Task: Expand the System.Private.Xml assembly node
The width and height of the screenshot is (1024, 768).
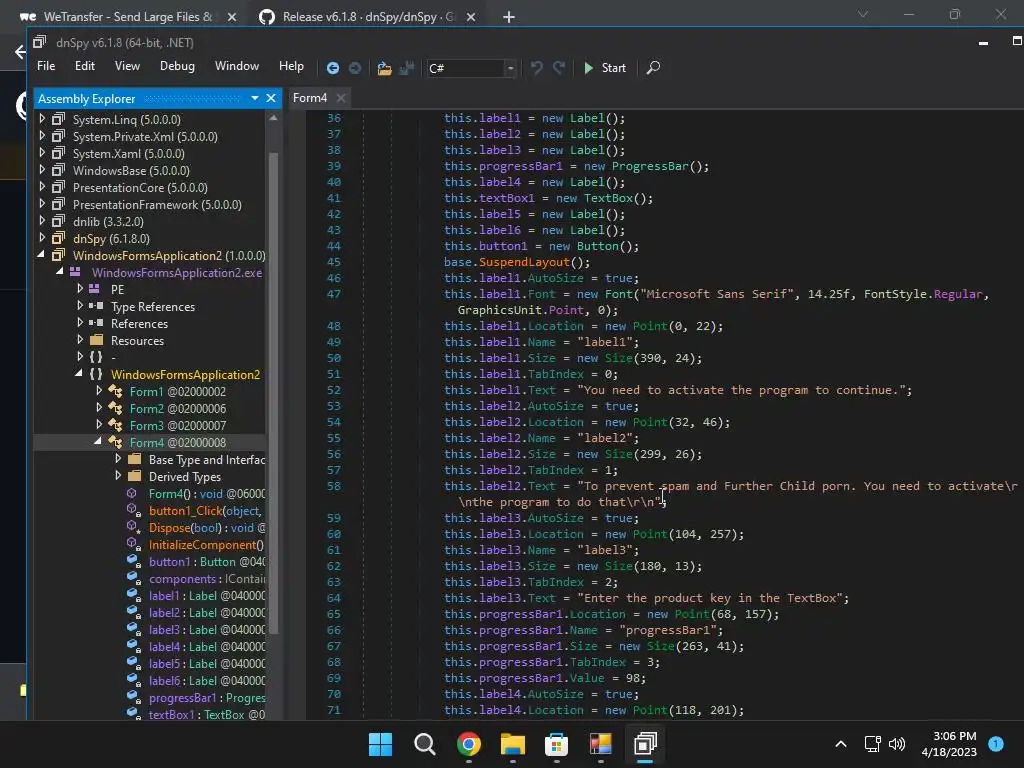Action: 42,136
